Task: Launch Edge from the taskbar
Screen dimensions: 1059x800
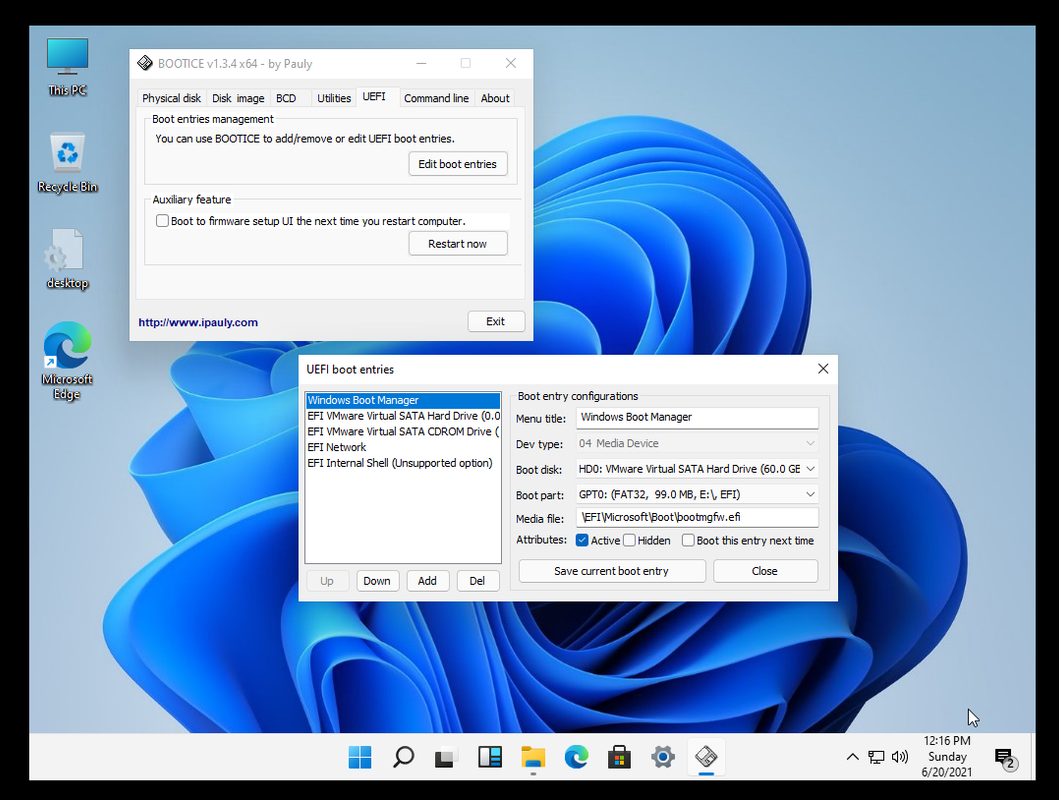Action: [576, 757]
